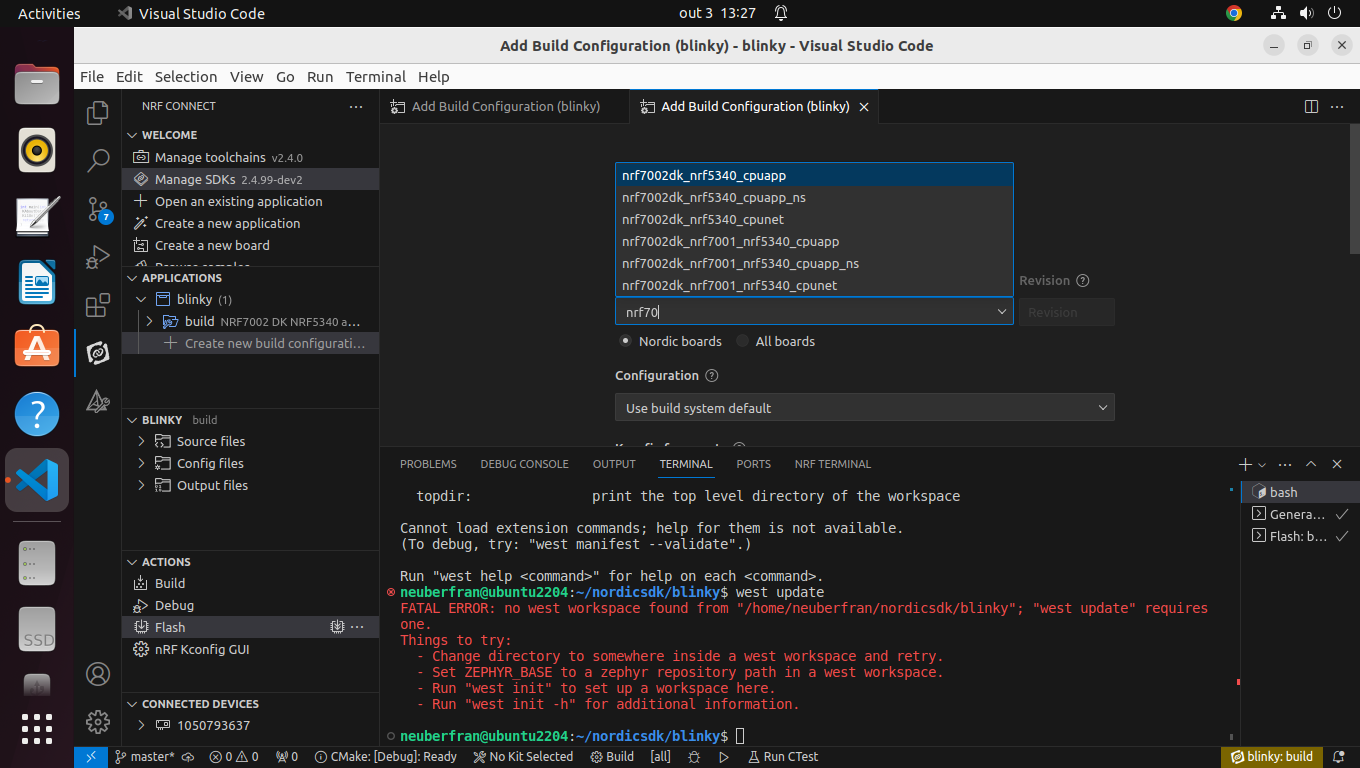Open the Configuration dropdown
This screenshot has width=1360, height=768.
[x=864, y=408]
